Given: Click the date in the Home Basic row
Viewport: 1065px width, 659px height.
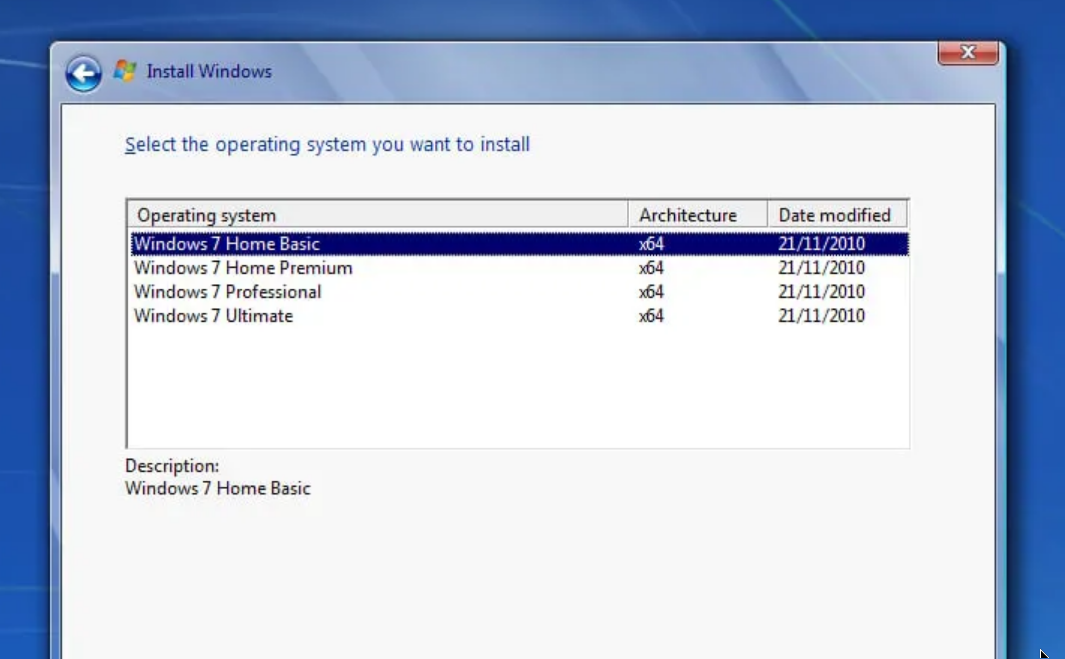Looking at the screenshot, I should click(x=821, y=244).
